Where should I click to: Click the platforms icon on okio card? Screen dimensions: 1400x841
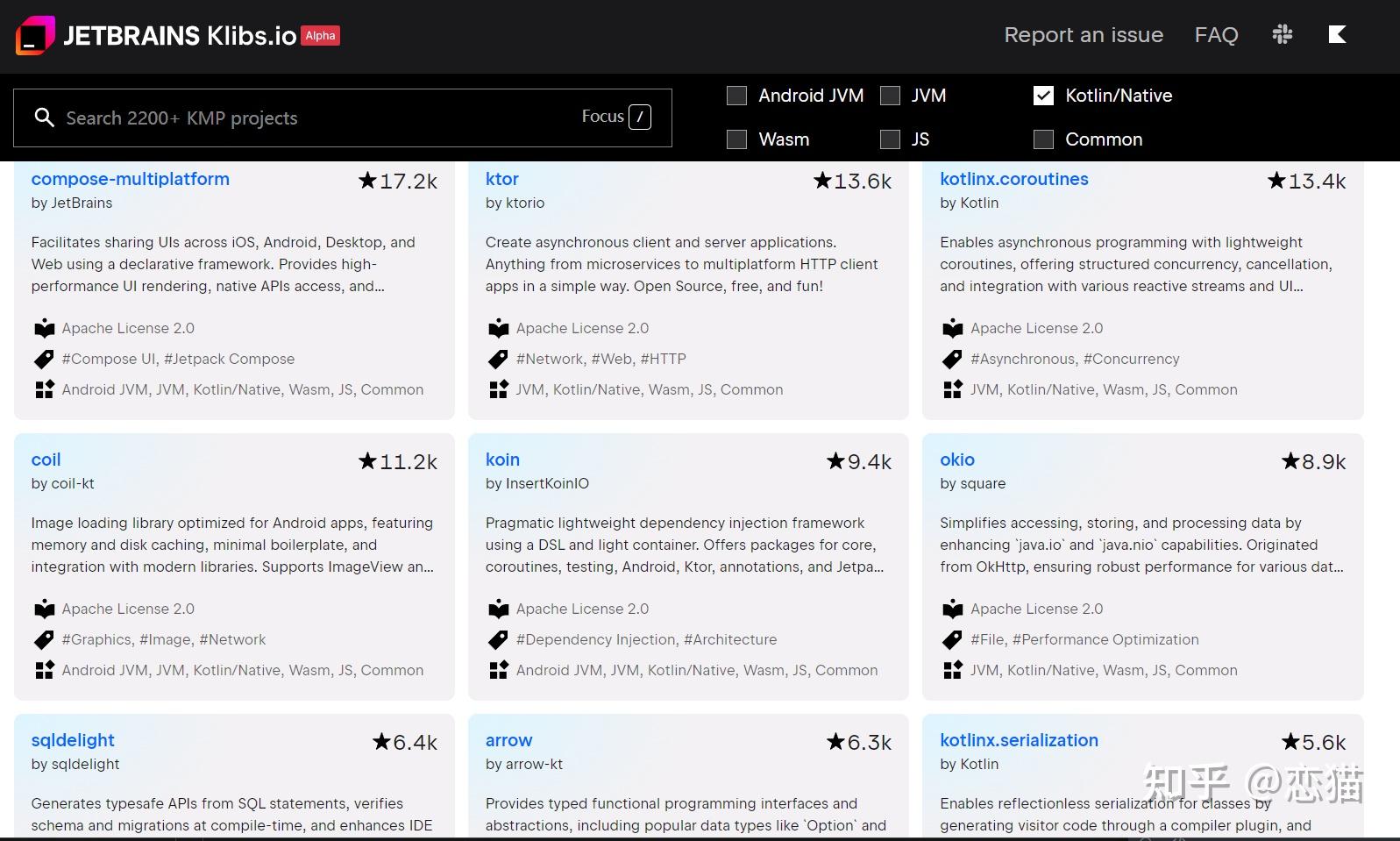click(953, 671)
